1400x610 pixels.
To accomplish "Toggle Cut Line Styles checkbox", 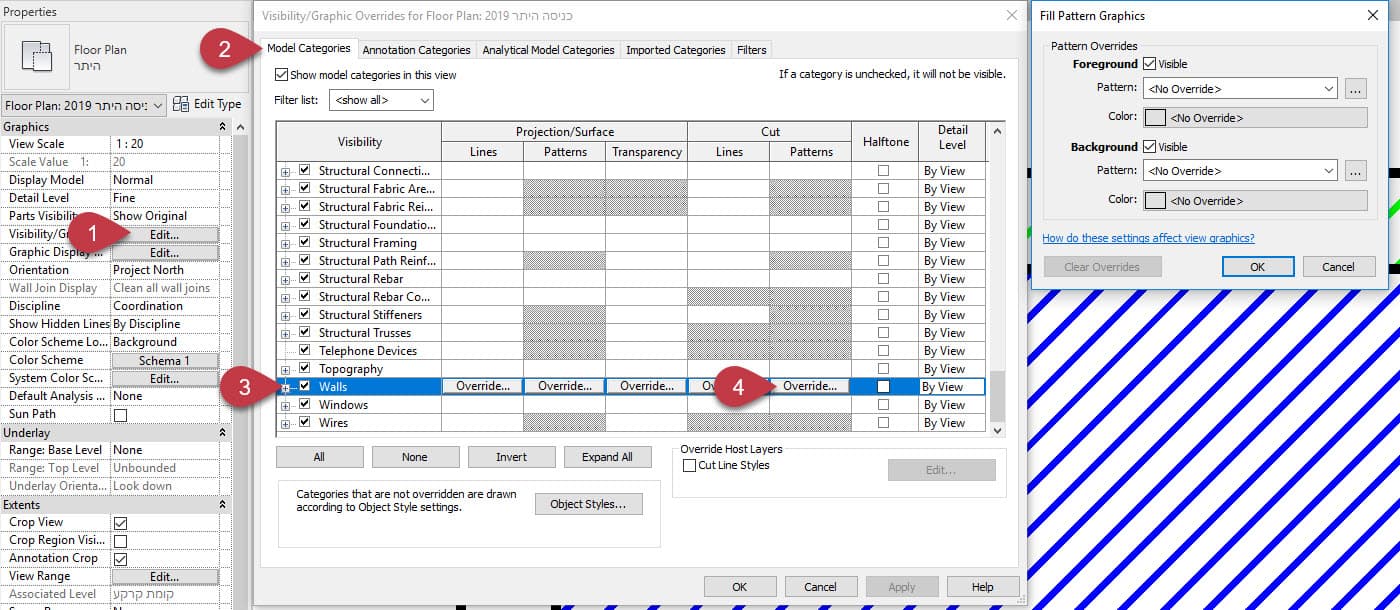I will point(689,465).
